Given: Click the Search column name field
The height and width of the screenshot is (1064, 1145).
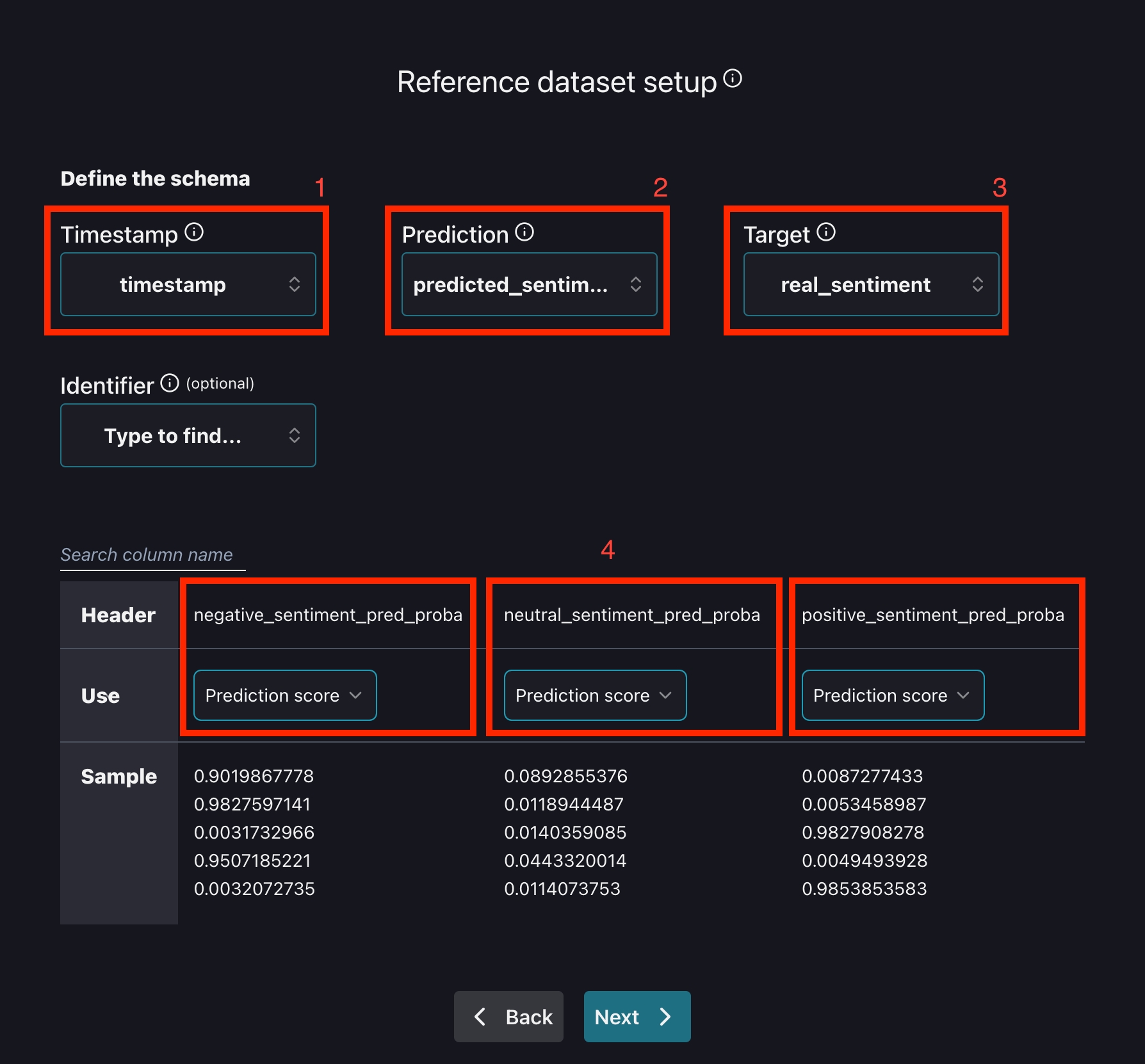Looking at the screenshot, I should [x=152, y=554].
